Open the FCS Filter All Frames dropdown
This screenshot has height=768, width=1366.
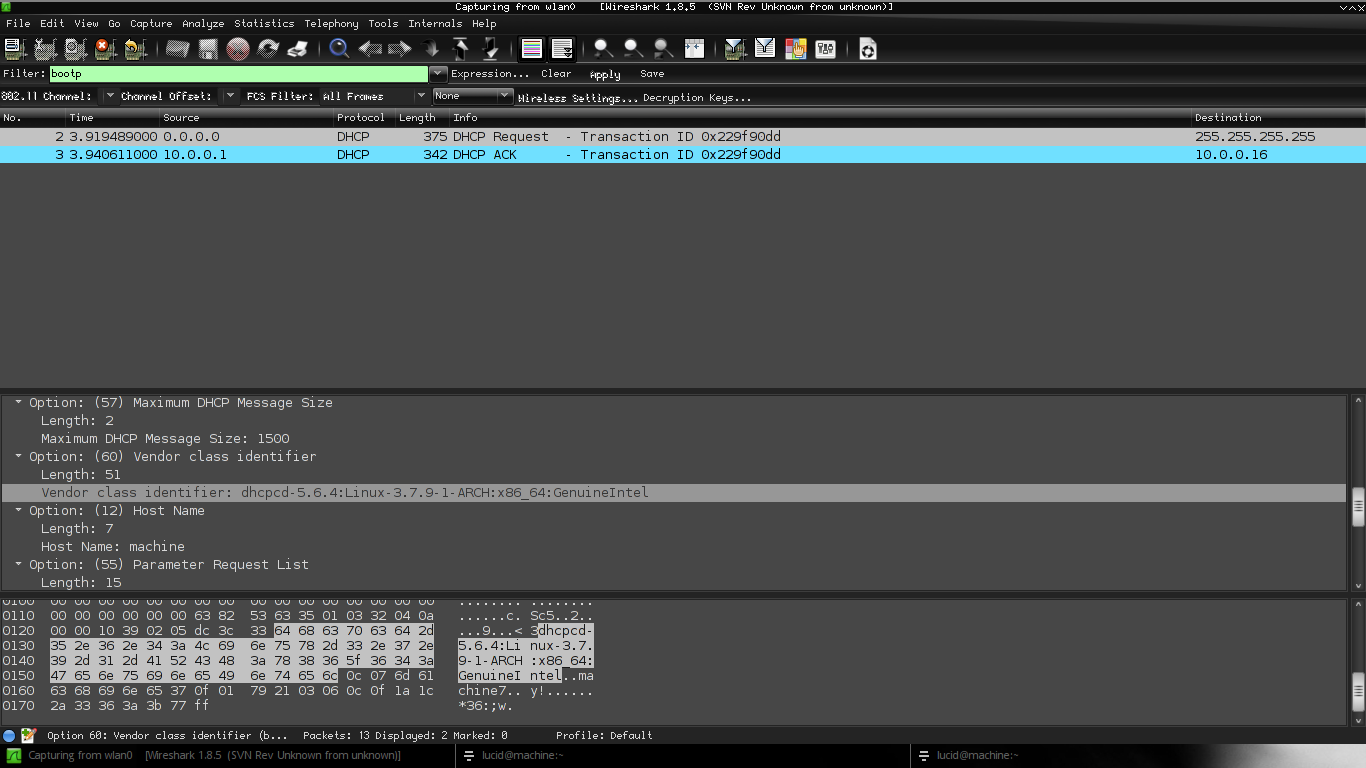pos(420,96)
